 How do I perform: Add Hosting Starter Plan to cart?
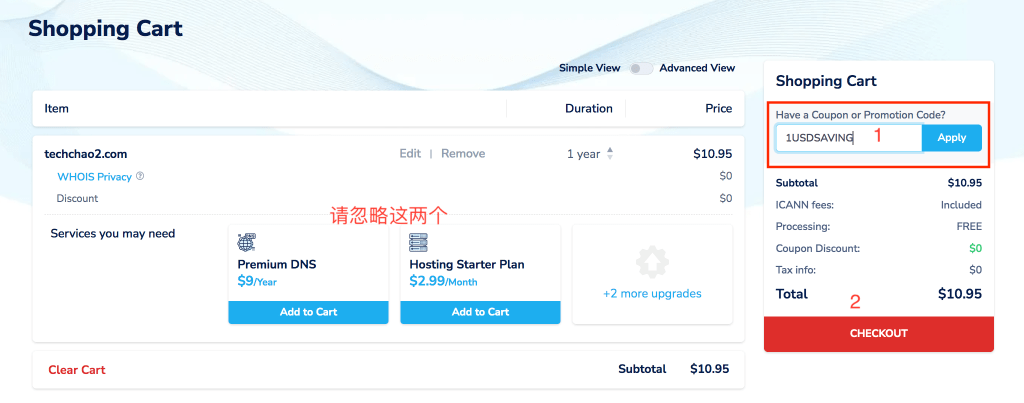(x=480, y=312)
